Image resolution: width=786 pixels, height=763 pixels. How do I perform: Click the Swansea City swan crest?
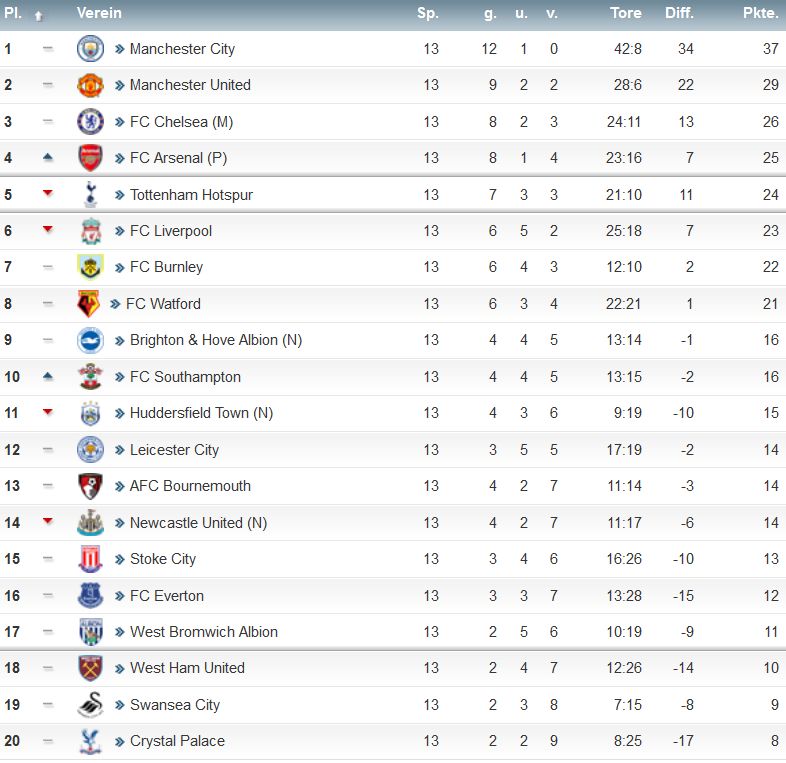[90, 705]
